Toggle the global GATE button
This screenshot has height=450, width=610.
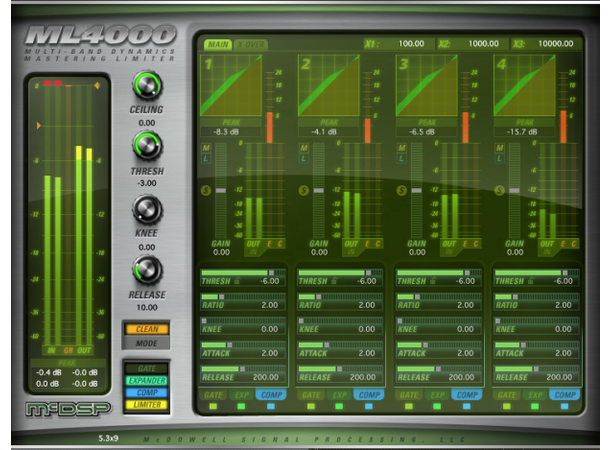coord(147,368)
